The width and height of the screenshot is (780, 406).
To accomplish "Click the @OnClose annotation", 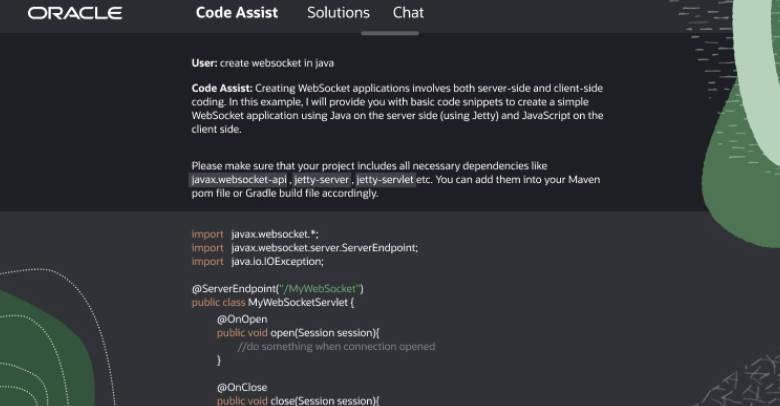I will [x=242, y=387].
